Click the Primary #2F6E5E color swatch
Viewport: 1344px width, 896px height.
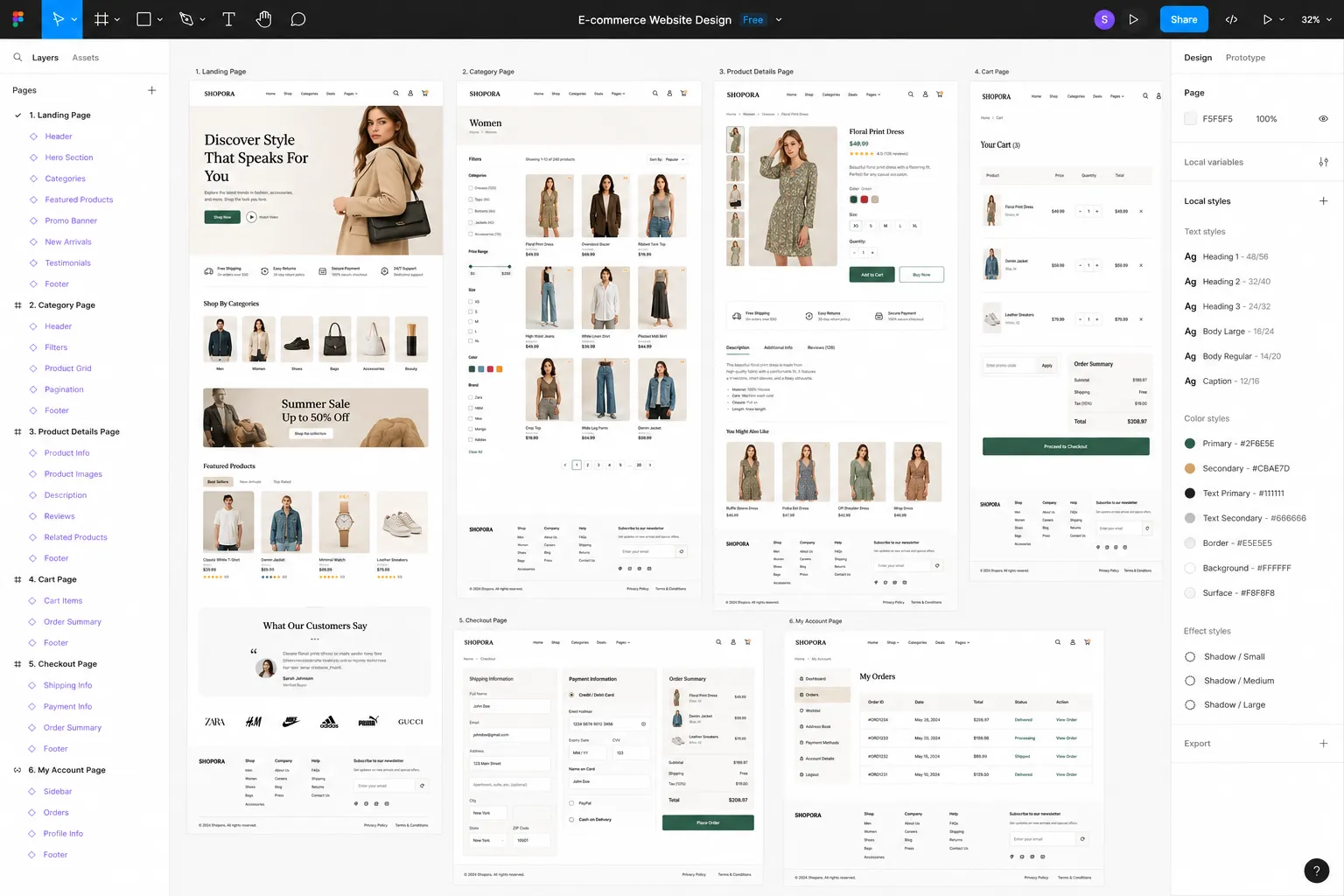1190,444
